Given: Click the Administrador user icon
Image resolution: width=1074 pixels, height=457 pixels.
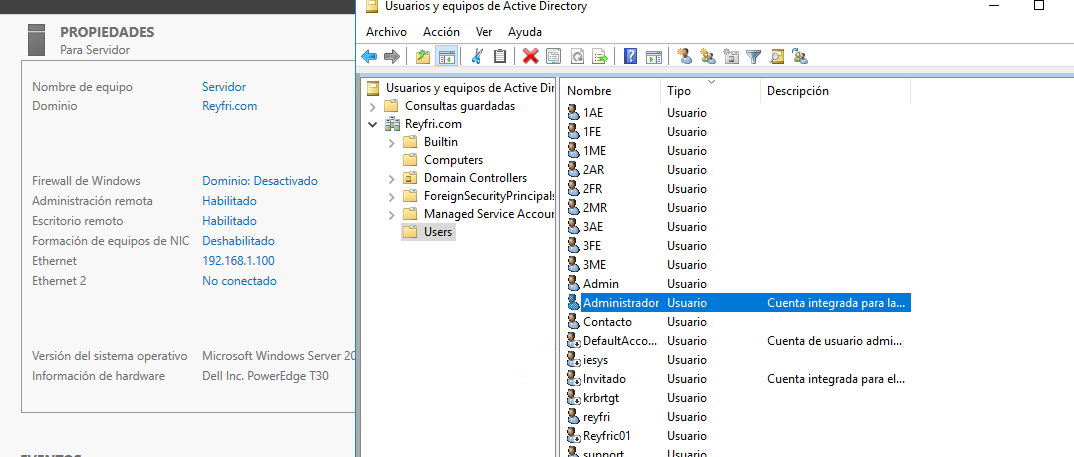Looking at the screenshot, I should tap(573, 302).
